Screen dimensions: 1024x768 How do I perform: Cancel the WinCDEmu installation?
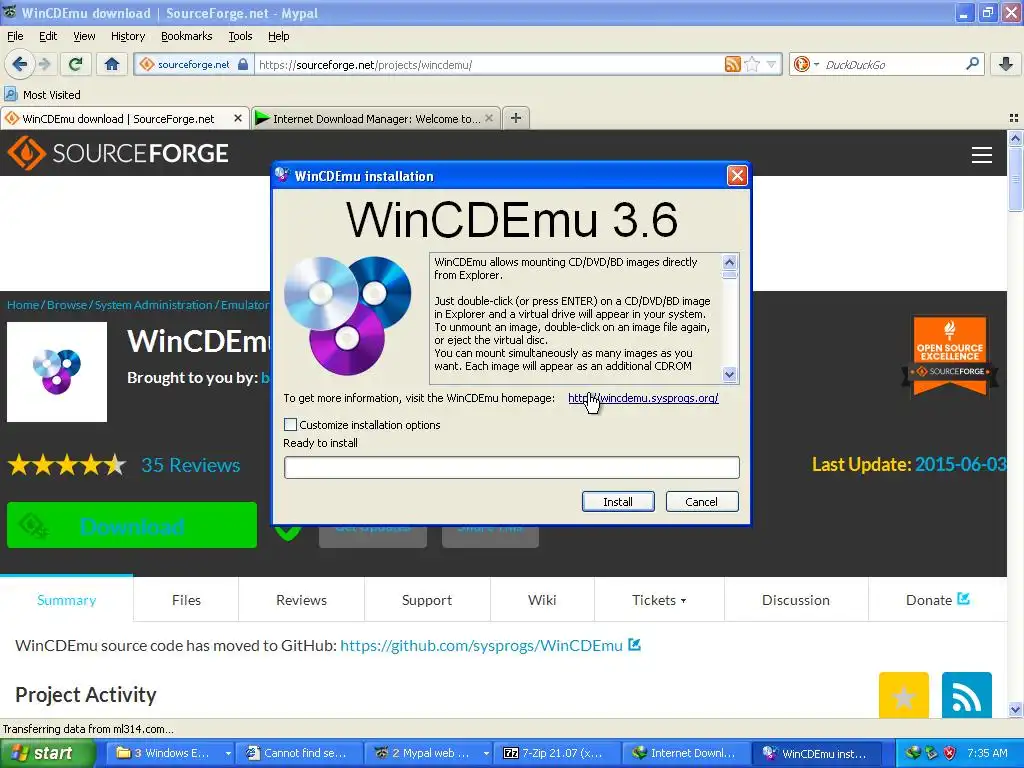pyautogui.click(x=701, y=502)
